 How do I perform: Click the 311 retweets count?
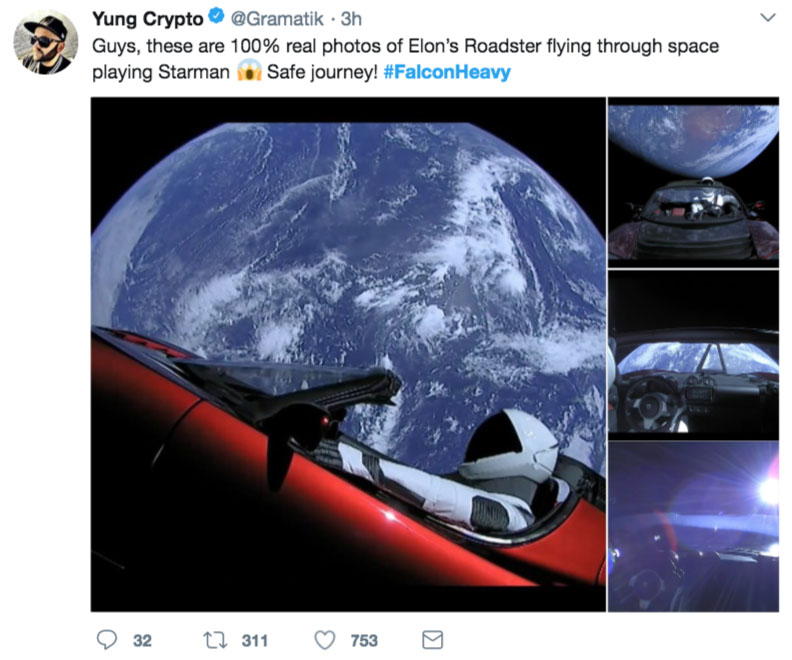(255, 640)
